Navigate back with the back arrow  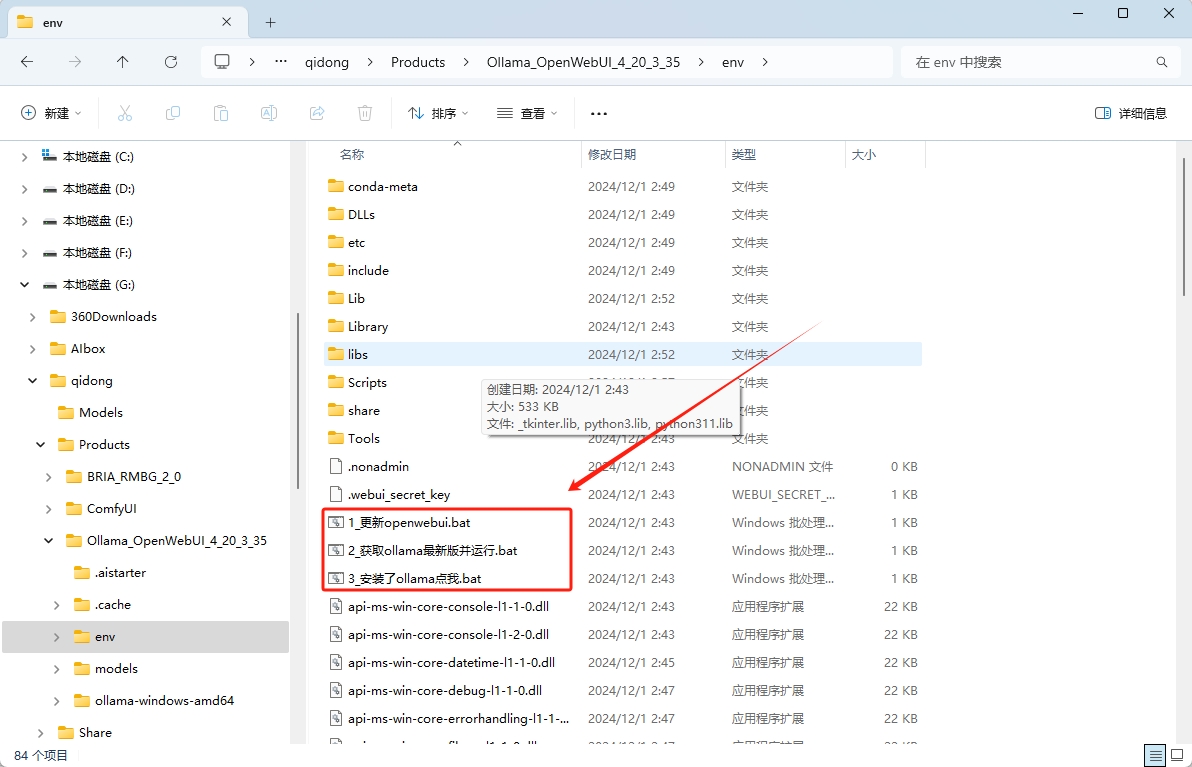click(x=27, y=61)
